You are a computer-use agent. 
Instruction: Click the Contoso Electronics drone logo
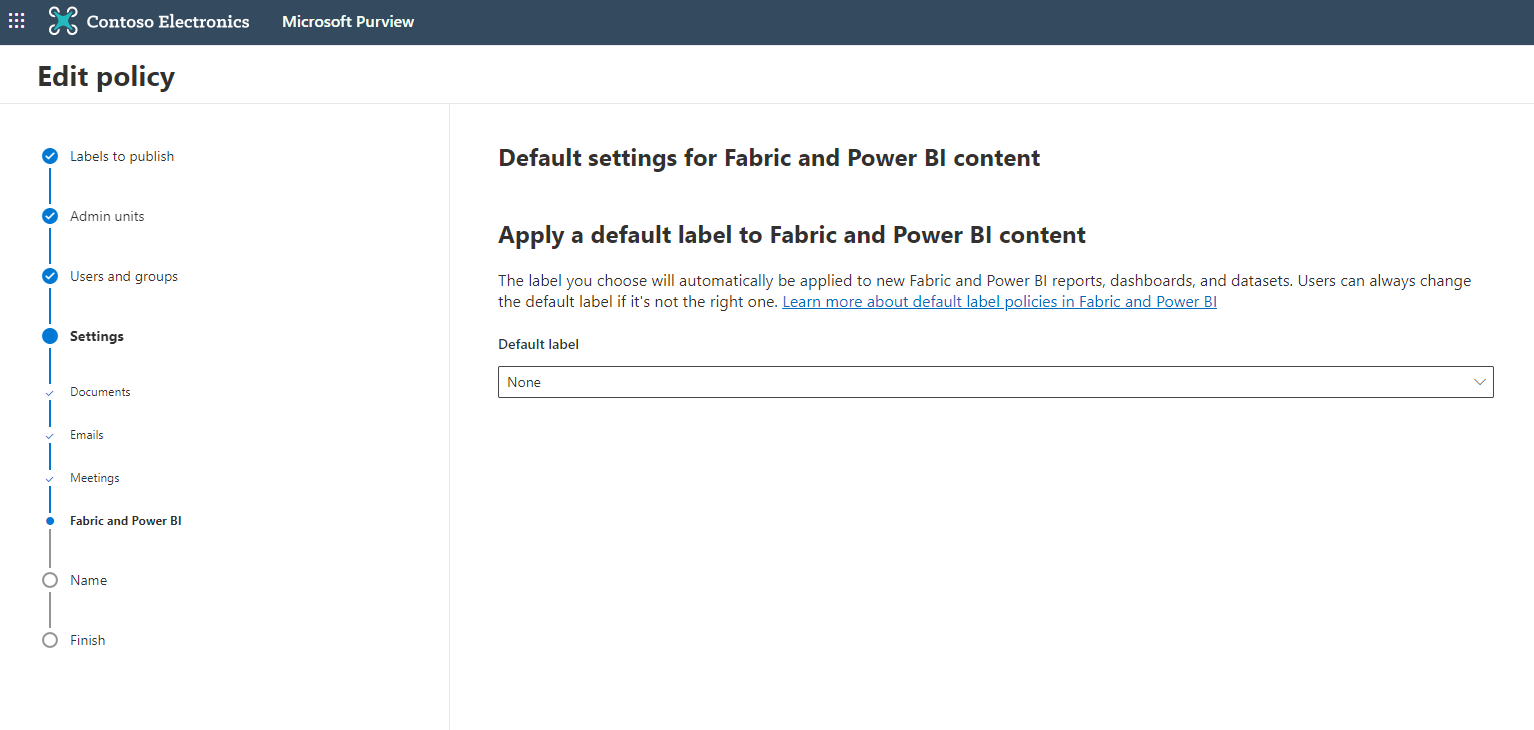[x=63, y=21]
